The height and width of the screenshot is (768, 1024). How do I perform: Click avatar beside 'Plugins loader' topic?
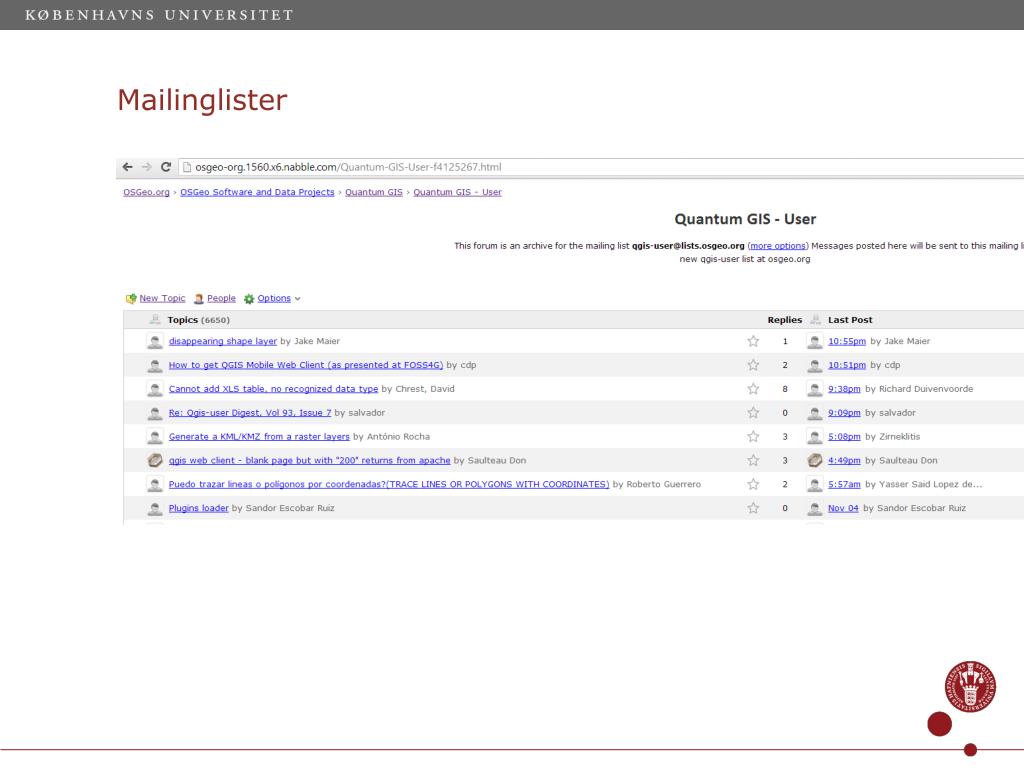coord(155,508)
